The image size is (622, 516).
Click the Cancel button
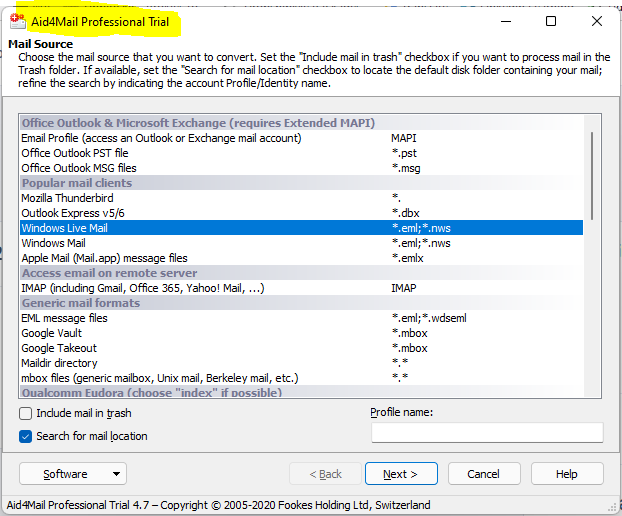[x=484, y=474]
